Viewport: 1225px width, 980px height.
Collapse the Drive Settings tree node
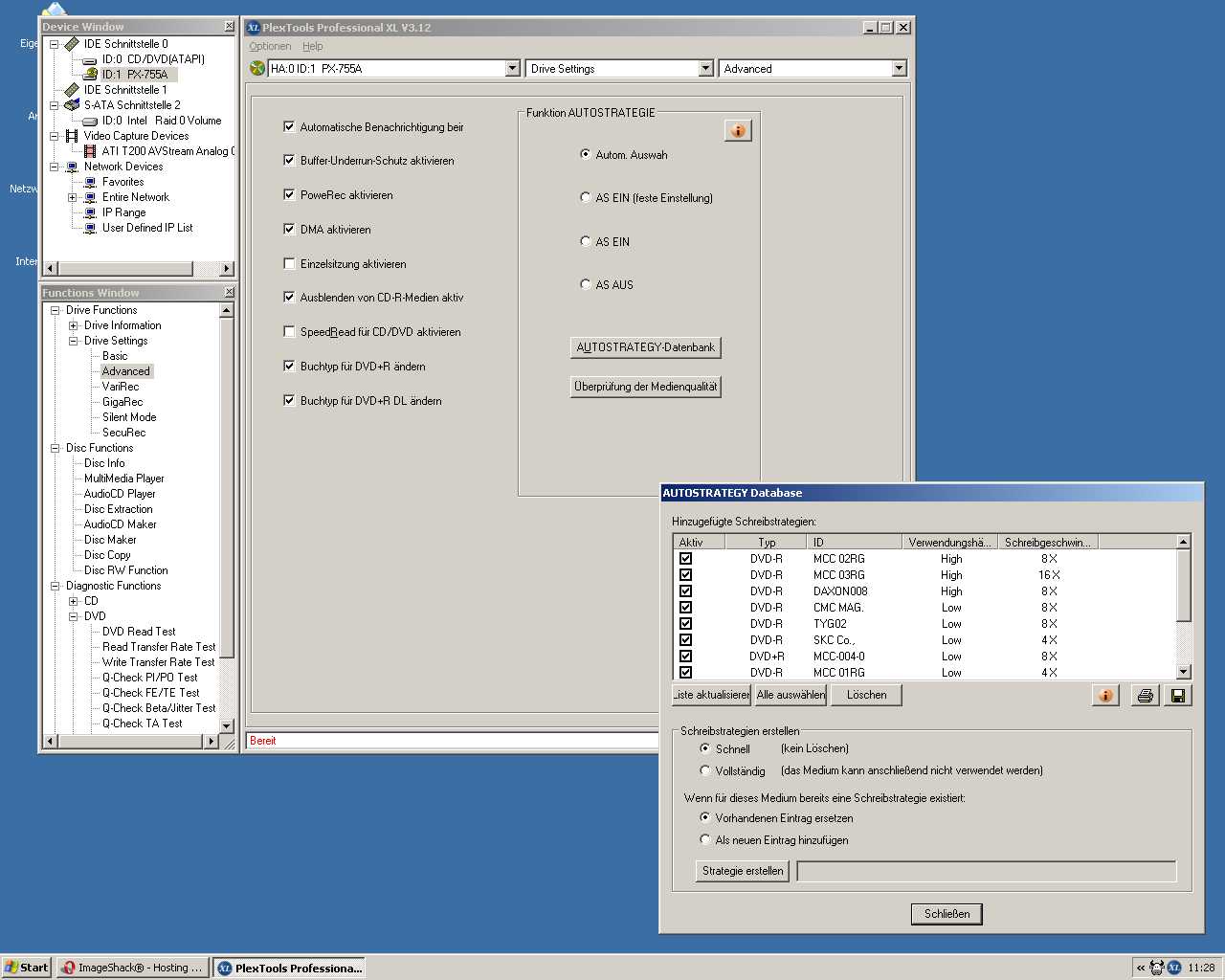pyautogui.click(x=73, y=341)
